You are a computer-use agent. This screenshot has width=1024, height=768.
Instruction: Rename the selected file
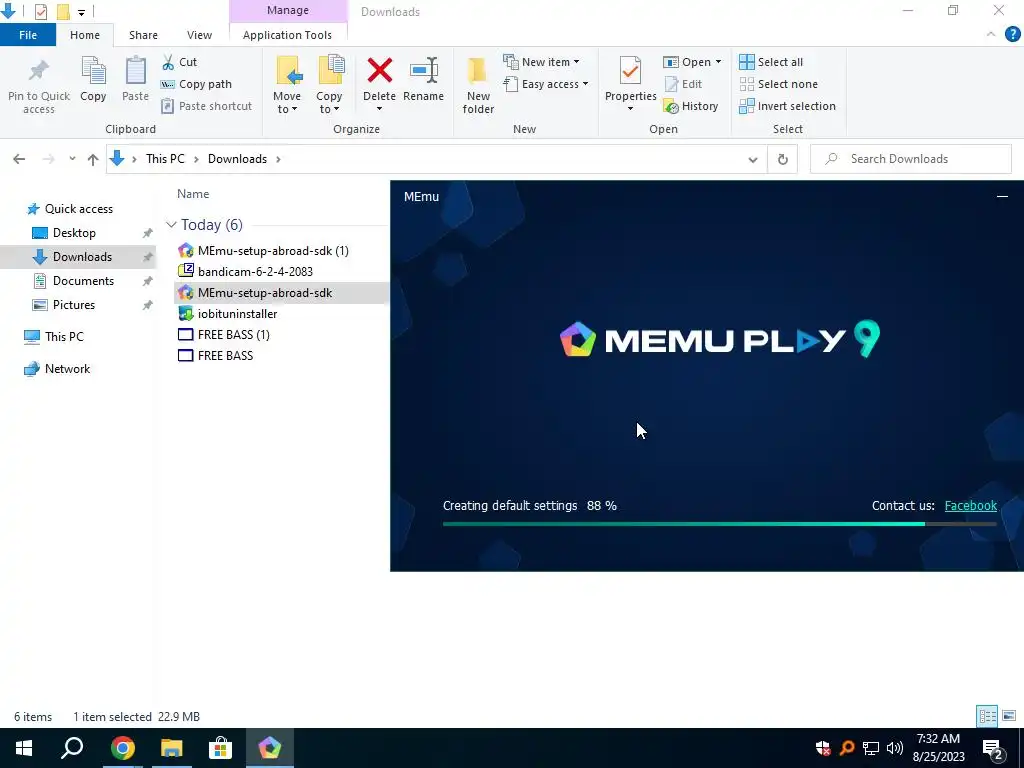click(423, 80)
